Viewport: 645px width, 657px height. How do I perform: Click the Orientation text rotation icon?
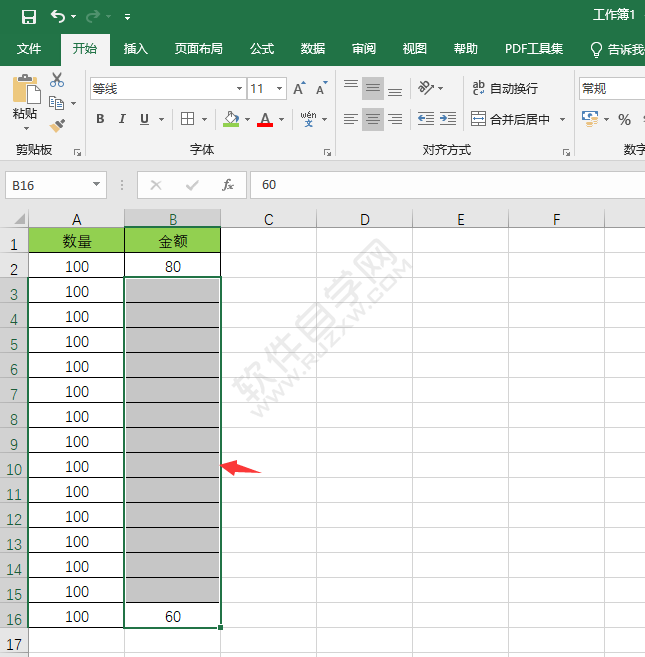426,88
